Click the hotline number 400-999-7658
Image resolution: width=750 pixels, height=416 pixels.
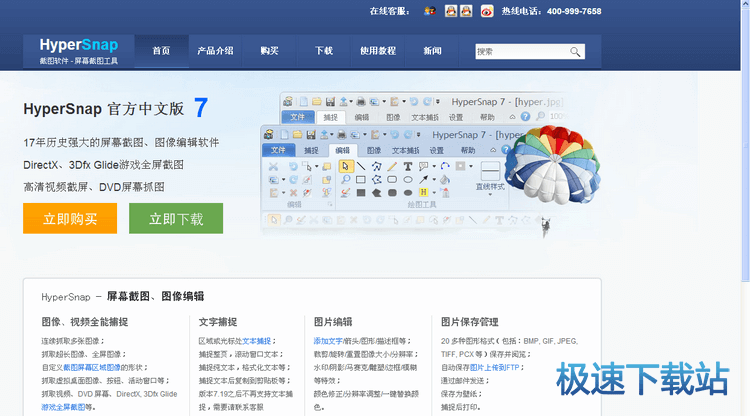click(574, 11)
